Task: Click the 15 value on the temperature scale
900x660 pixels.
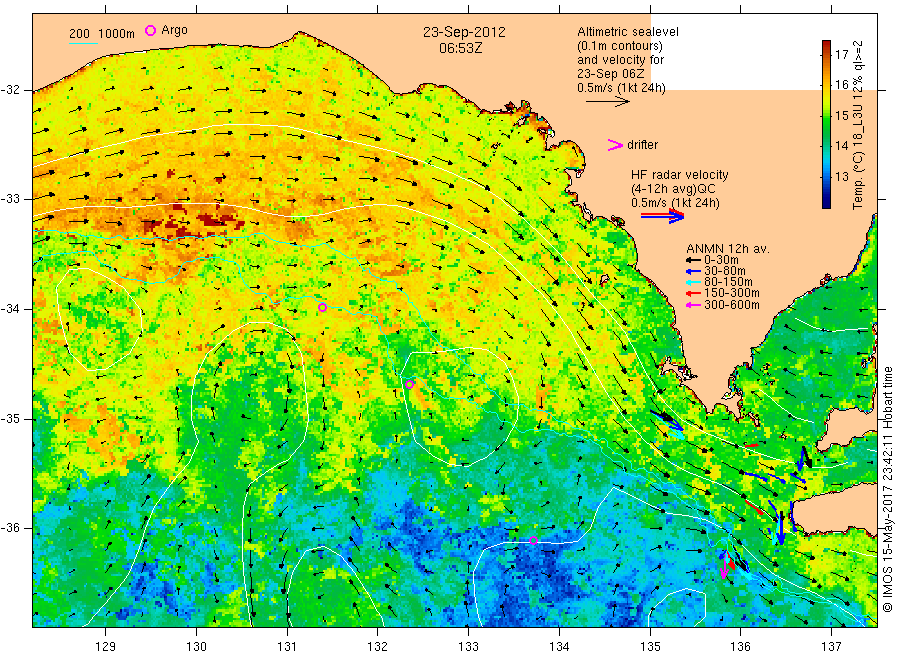Action: tap(841, 115)
